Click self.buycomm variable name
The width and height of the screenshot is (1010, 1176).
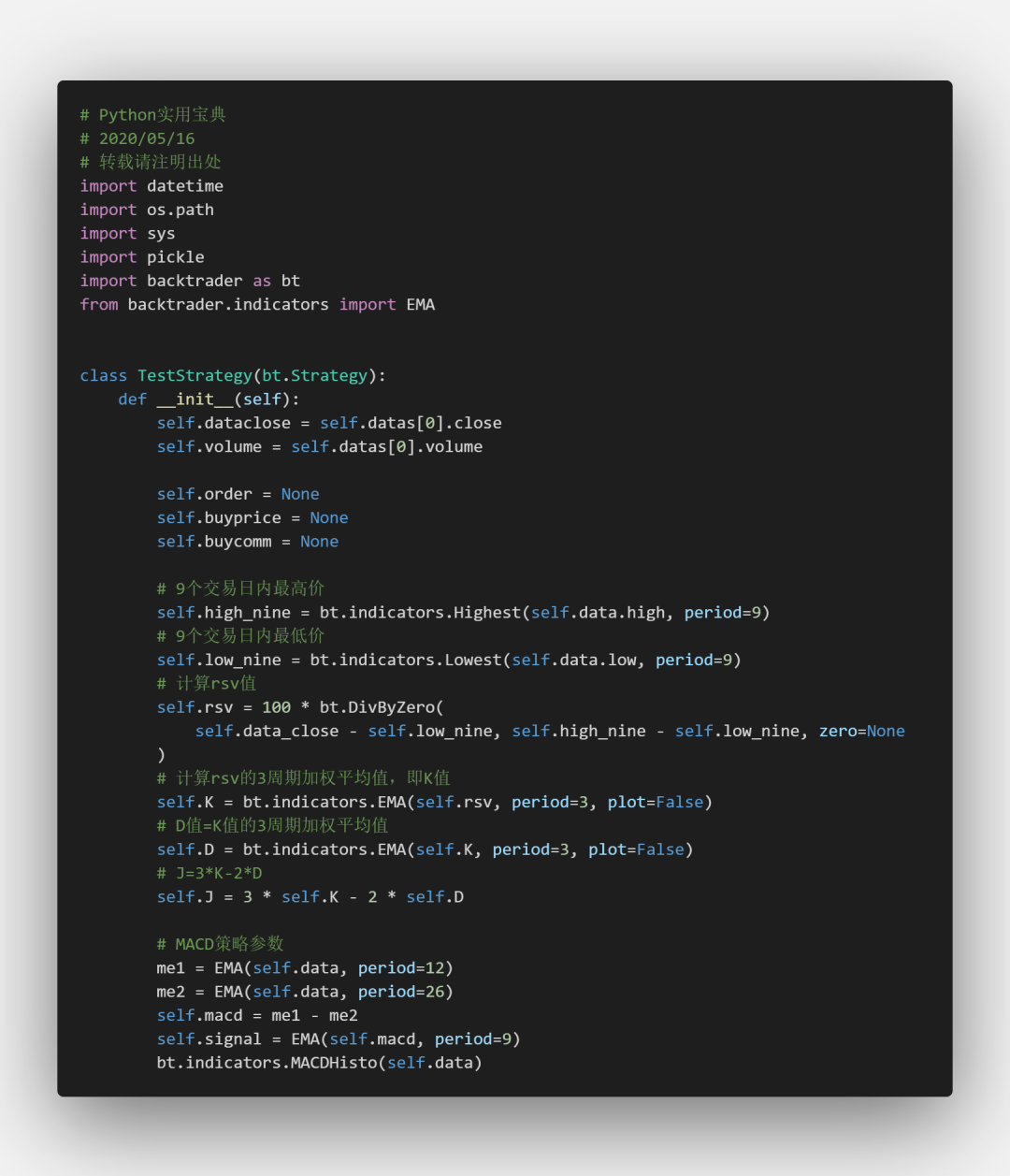(x=214, y=542)
